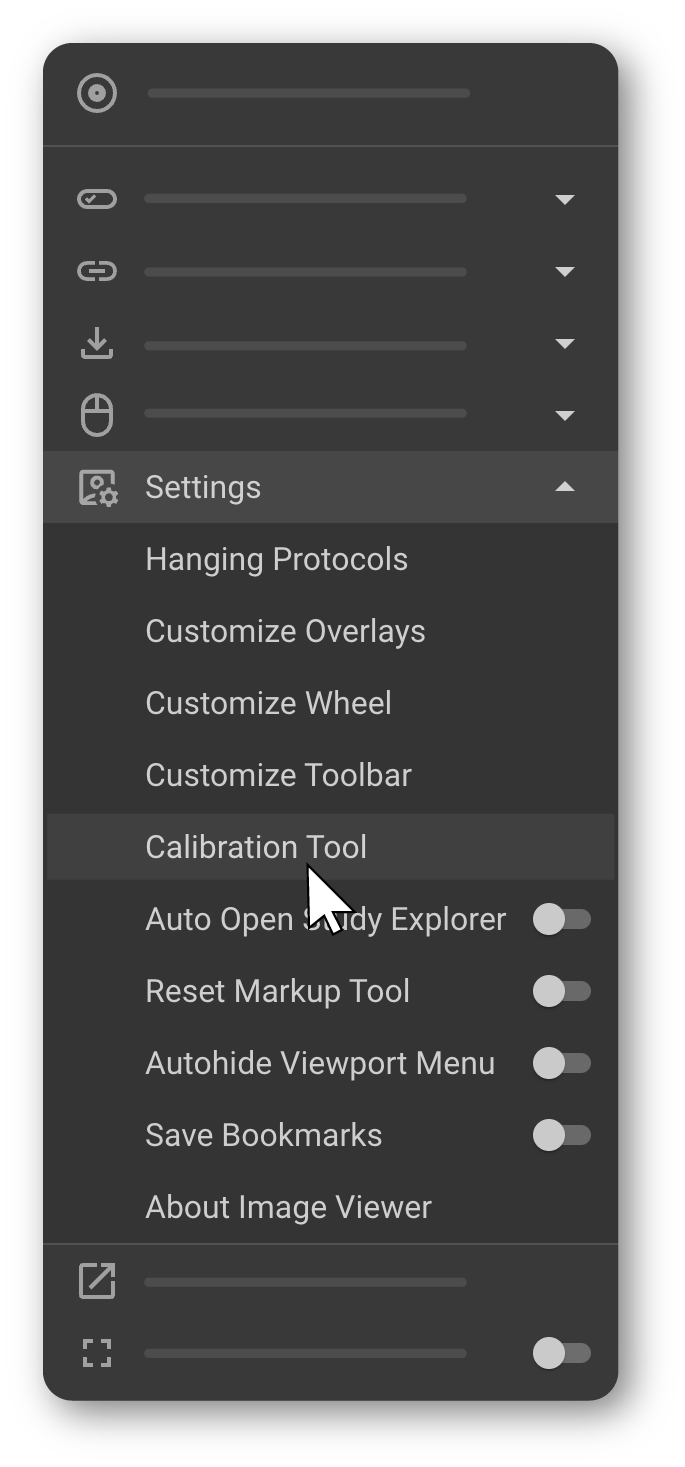Turn on Reset Markup Tool toggle
Image resolution: width=685 pixels, height=1467 pixels.
tap(561, 991)
